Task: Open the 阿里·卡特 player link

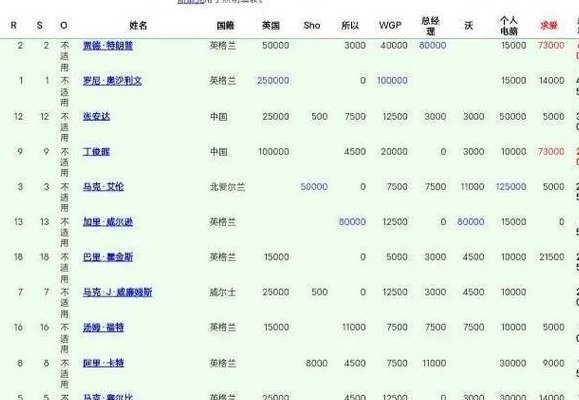Action: point(103,363)
